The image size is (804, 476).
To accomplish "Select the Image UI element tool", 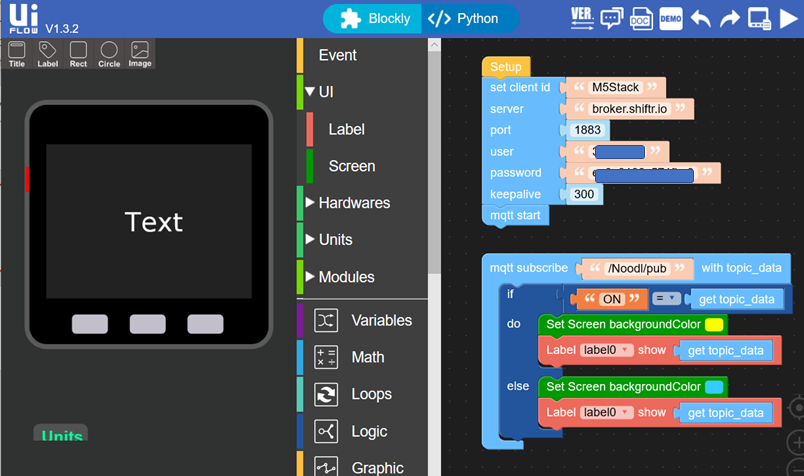I will (x=139, y=54).
